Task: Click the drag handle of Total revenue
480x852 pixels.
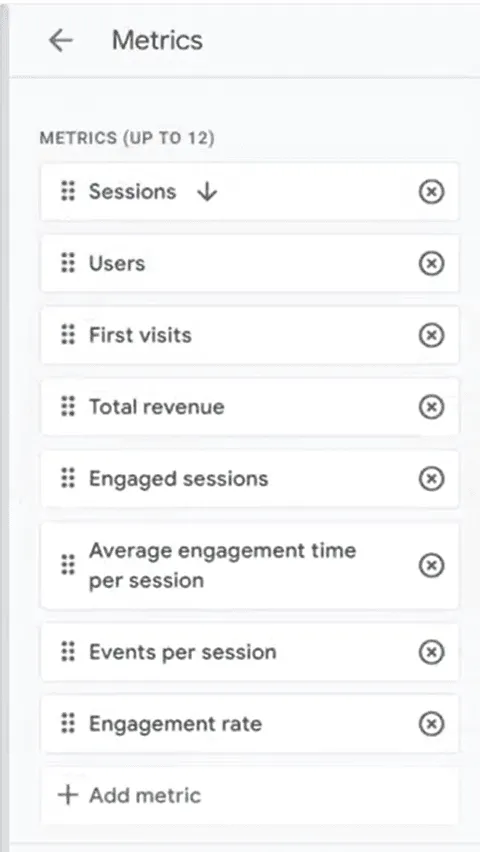Action: pyautogui.click(x=68, y=407)
